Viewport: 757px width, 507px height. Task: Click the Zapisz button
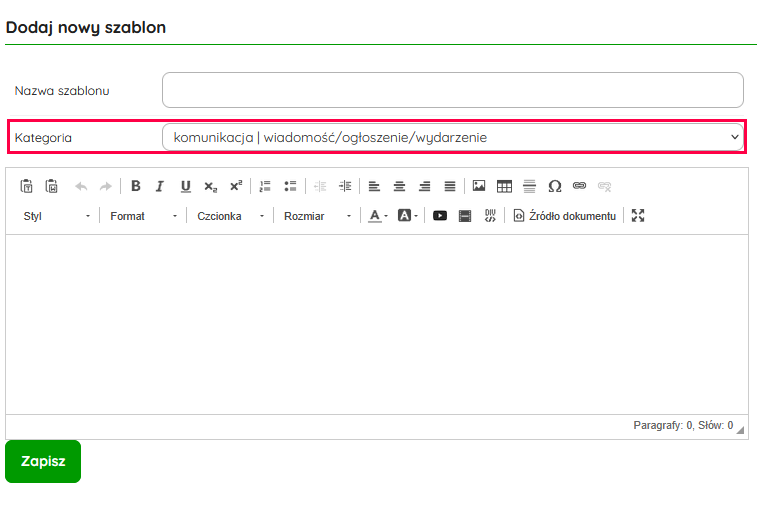pyautogui.click(x=43, y=462)
